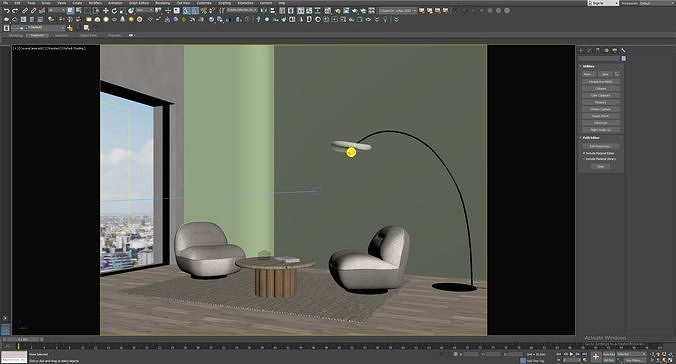Enable the Include Material Library checkbox
The height and width of the screenshot is (364, 676).
pos(583,159)
